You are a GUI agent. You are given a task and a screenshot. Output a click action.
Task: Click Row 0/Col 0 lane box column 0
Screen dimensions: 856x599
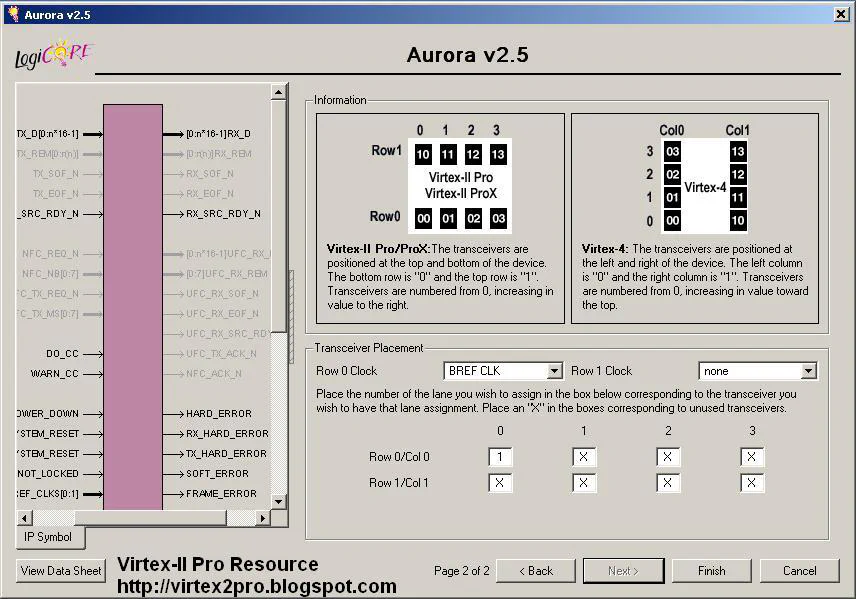tap(500, 456)
